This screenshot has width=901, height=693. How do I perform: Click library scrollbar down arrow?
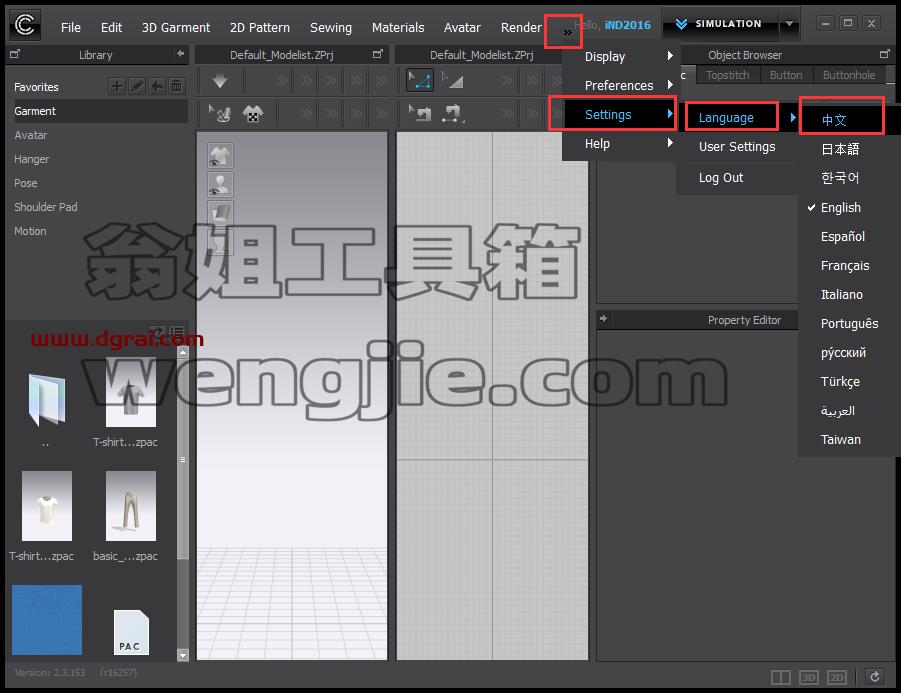(183, 654)
